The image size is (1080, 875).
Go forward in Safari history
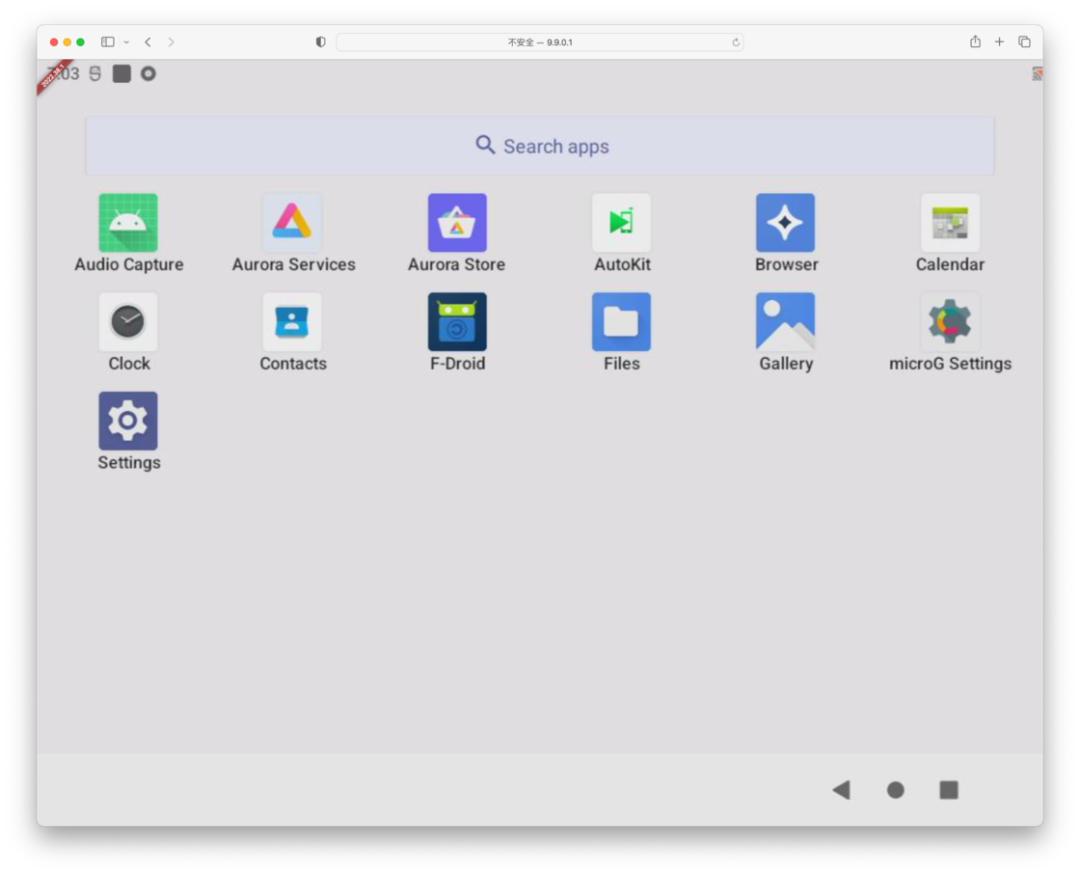click(x=171, y=42)
